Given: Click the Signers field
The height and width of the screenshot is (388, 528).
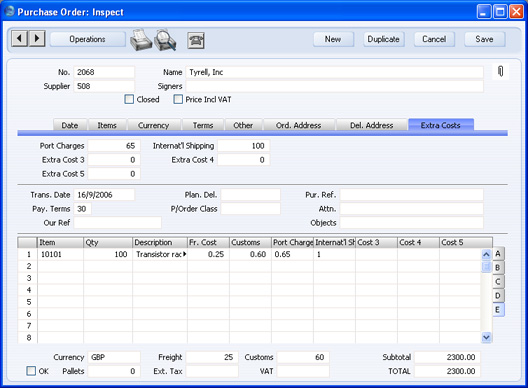Looking at the screenshot, I should [x=335, y=86].
